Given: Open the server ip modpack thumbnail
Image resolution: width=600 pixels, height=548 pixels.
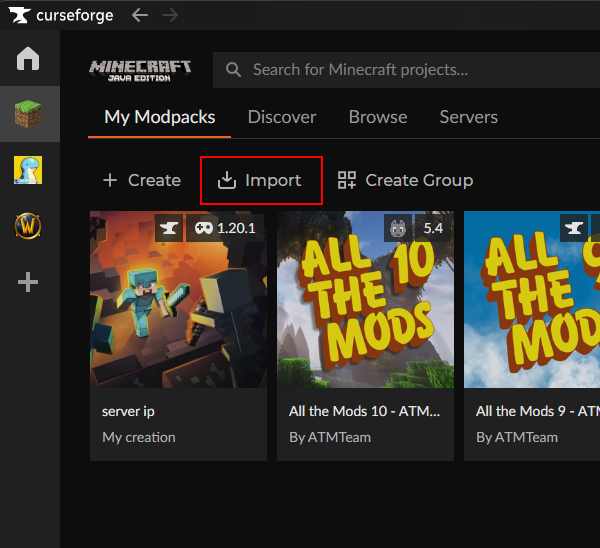Looking at the screenshot, I should [x=178, y=300].
